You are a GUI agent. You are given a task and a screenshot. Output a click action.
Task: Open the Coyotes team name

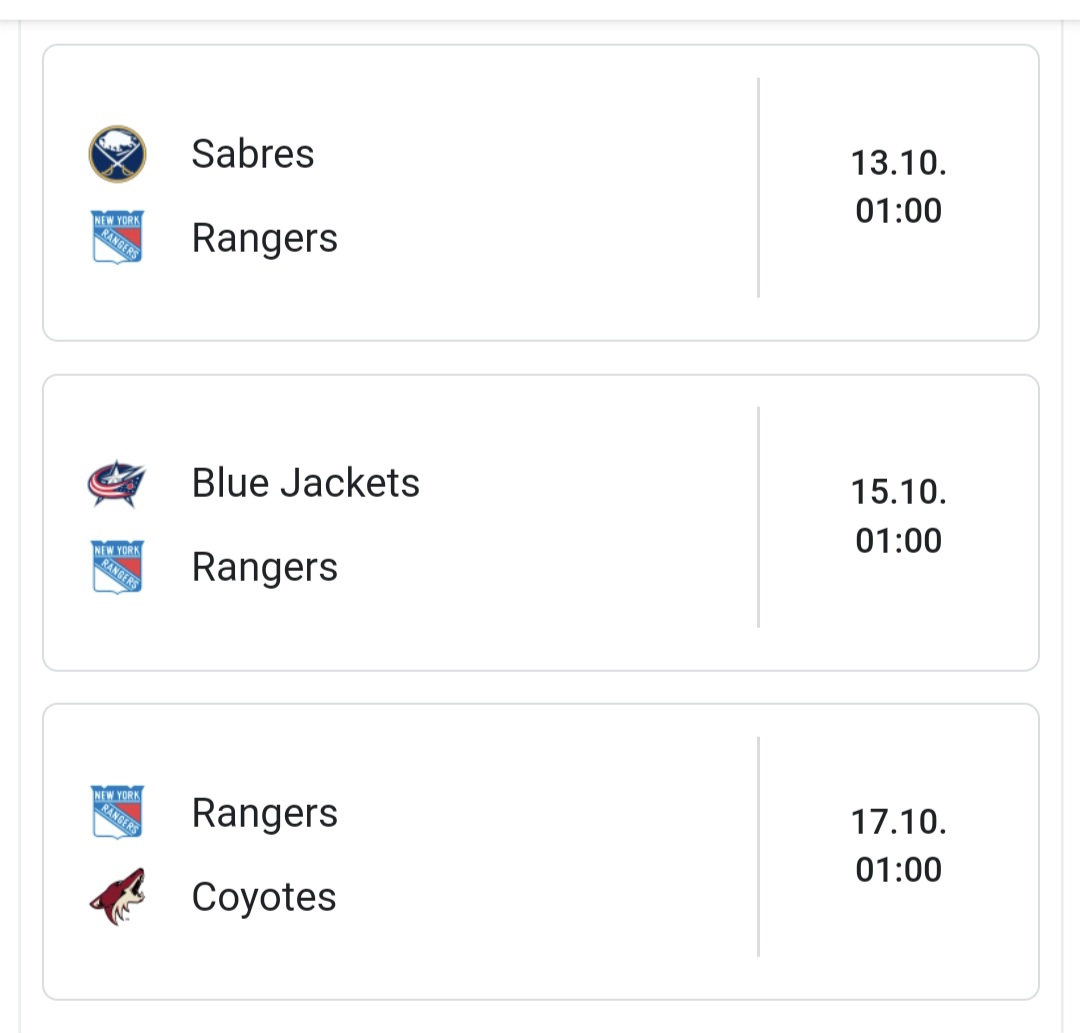click(264, 897)
